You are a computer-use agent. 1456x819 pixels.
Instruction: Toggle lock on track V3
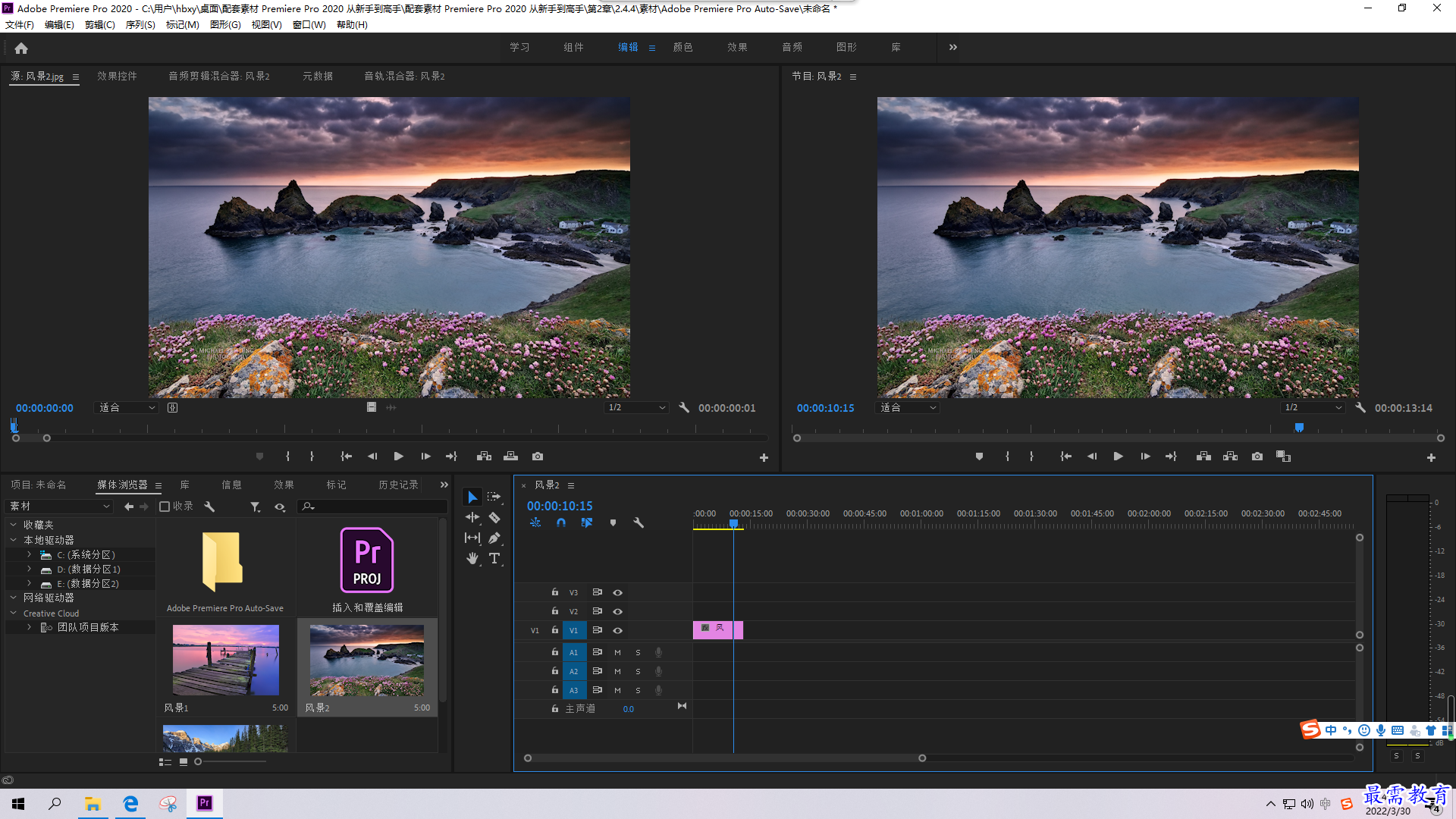(555, 592)
